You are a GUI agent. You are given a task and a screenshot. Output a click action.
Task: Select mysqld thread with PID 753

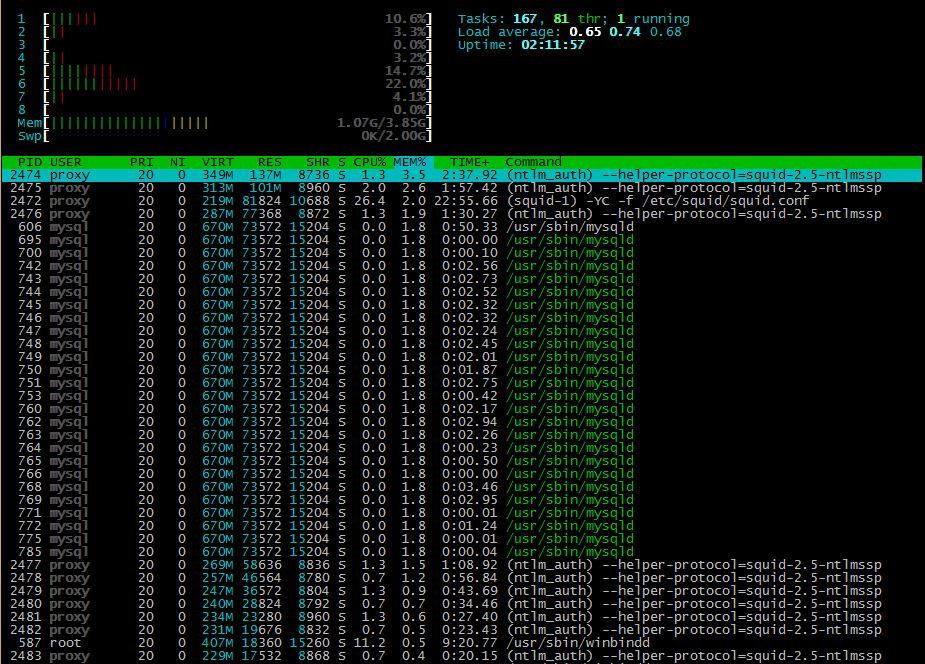click(x=462, y=396)
